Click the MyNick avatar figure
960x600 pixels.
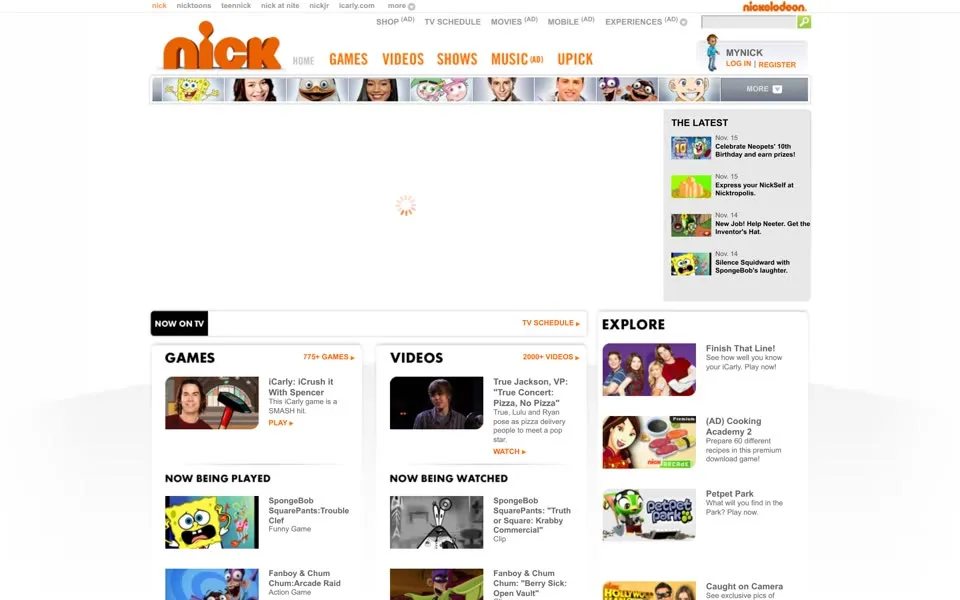point(711,53)
